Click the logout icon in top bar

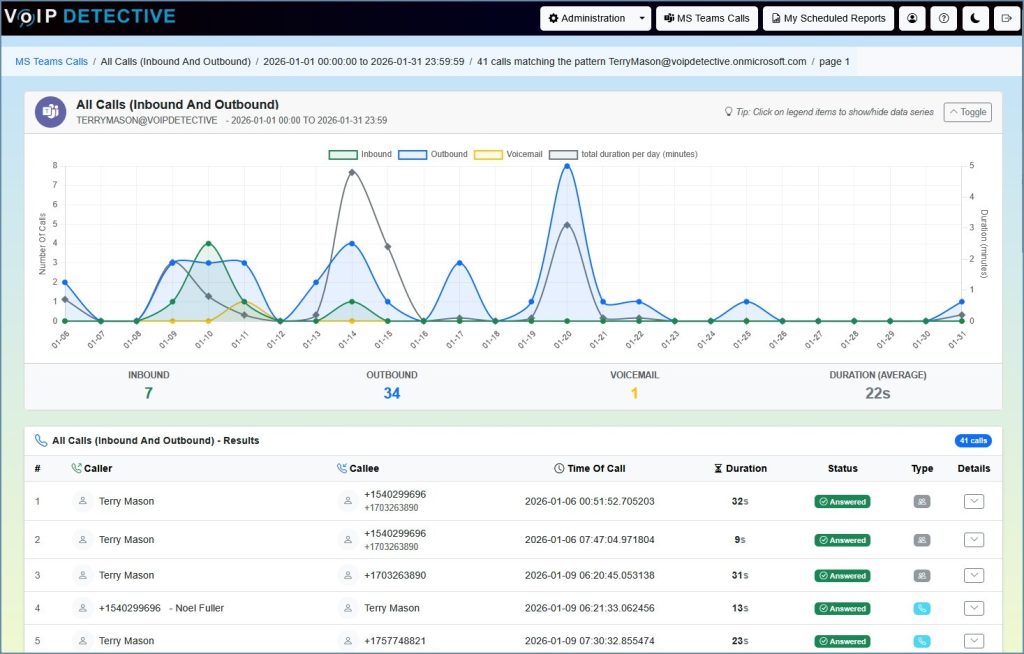click(1005, 18)
